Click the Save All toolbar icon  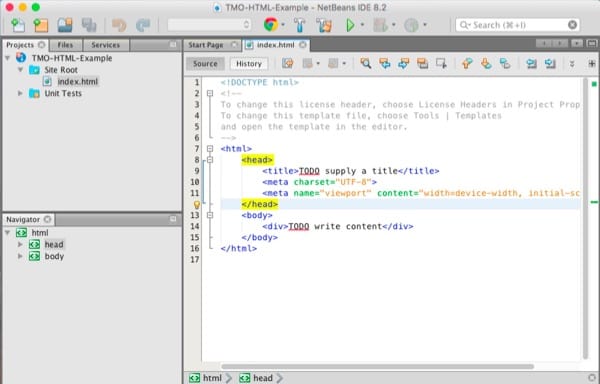click(x=89, y=25)
